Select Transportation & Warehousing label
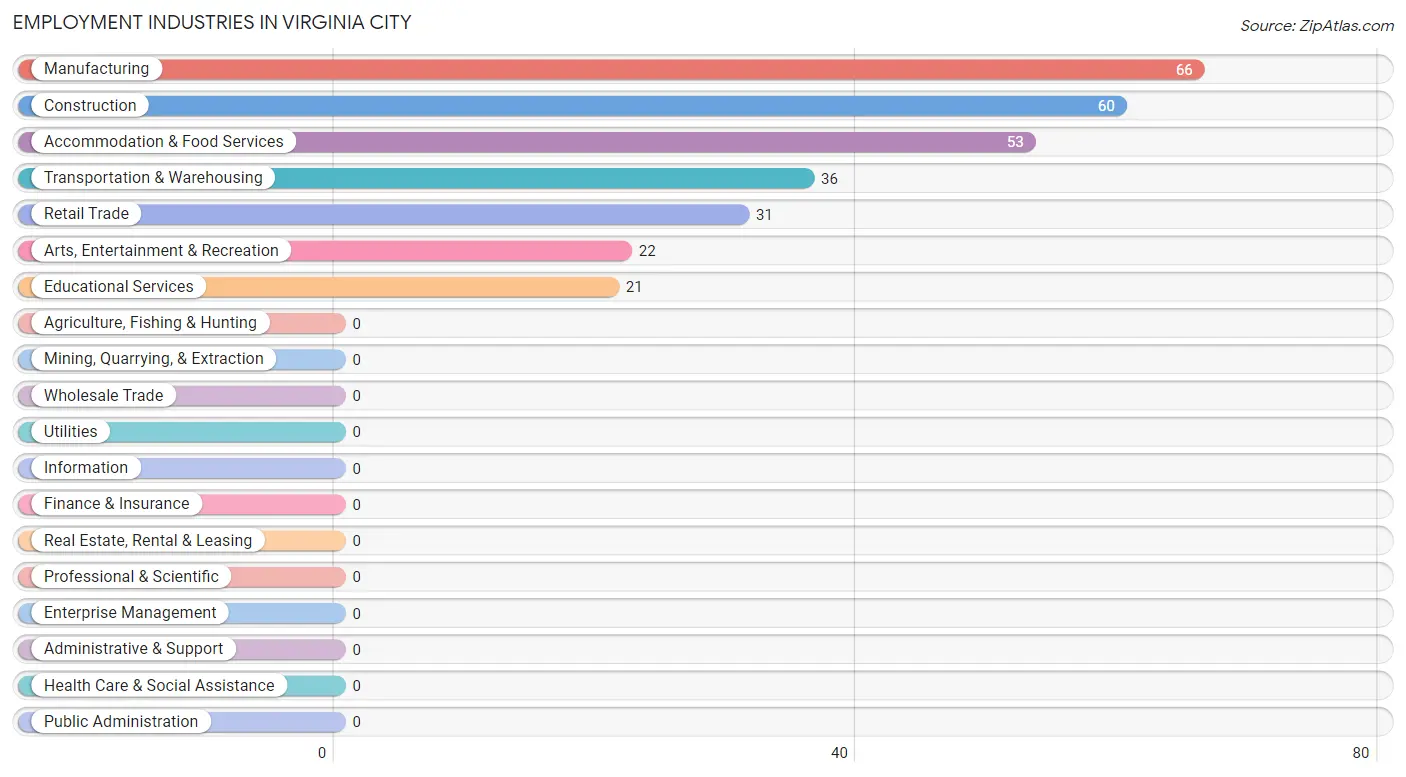This screenshot has width=1406, height=777. (153, 178)
